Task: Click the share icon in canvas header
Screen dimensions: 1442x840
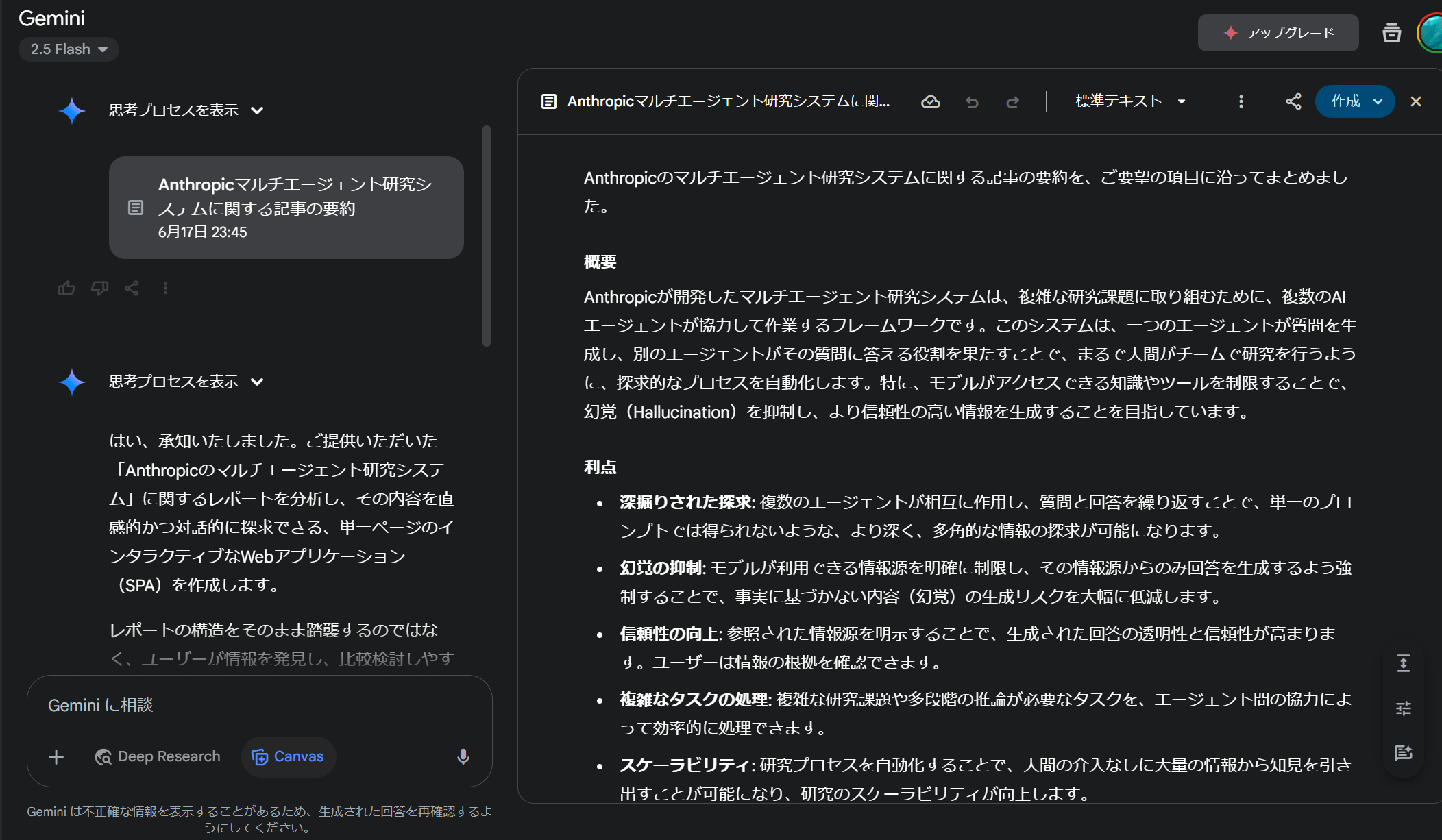Action: tap(1293, 102)
